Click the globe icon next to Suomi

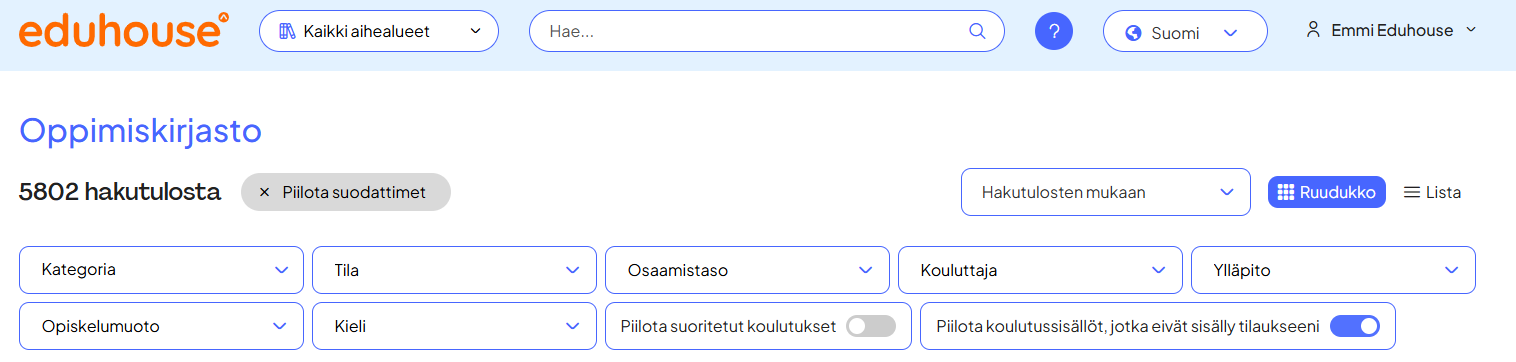[x=1133, y=33]
